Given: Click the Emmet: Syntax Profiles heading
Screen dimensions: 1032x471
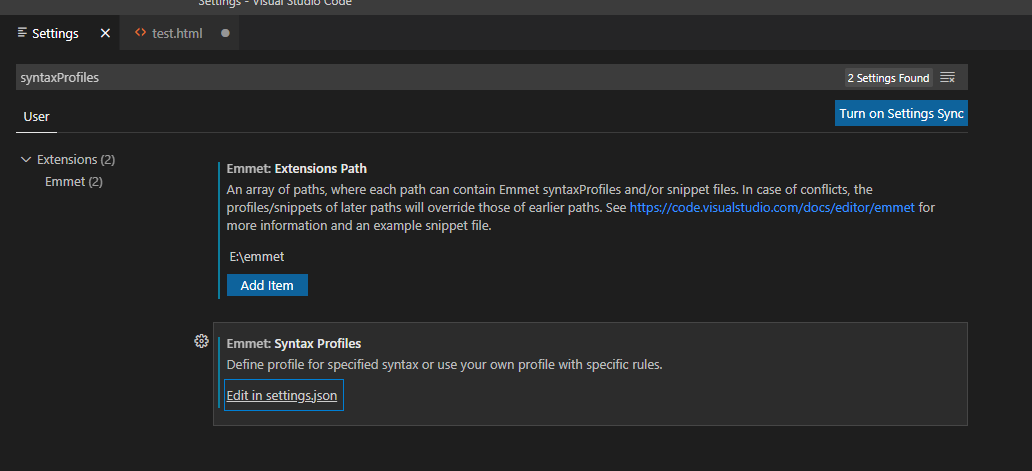Looking at the screenshot, I should coord(294,343).
